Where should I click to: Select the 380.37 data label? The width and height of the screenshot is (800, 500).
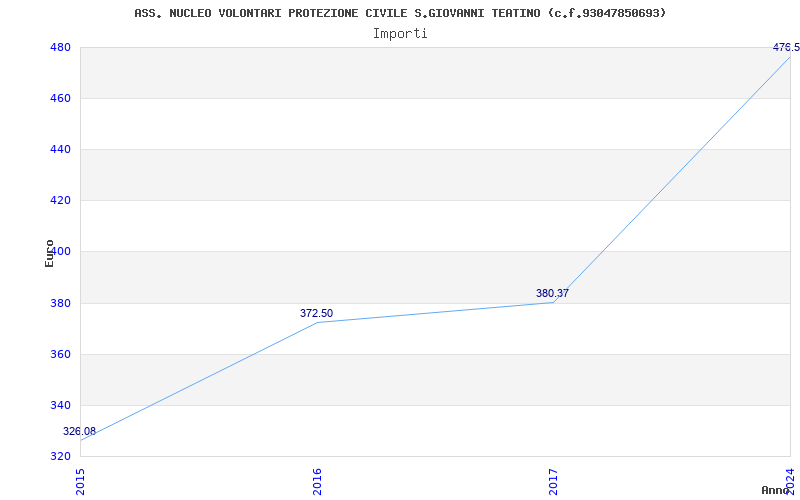552,293
